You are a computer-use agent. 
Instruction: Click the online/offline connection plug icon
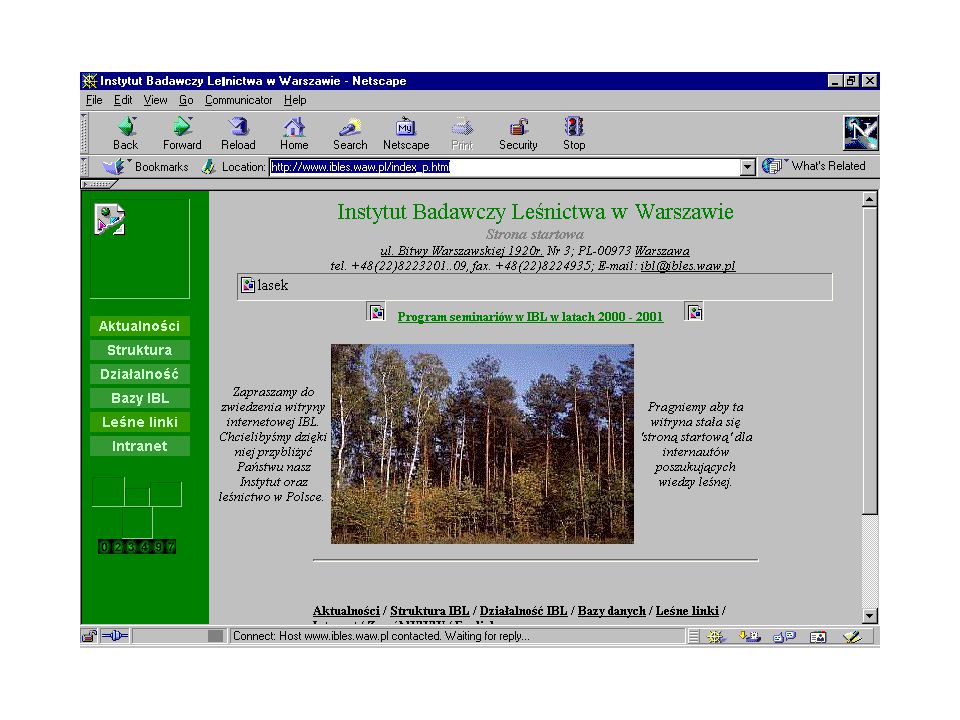114,636
